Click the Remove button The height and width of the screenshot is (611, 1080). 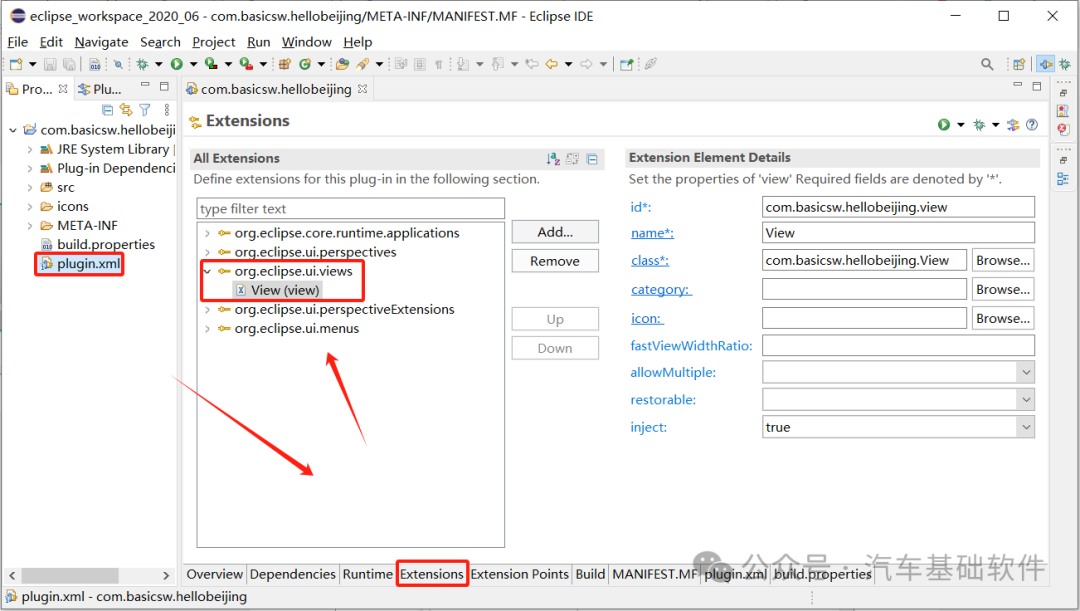tap(555, 261)
